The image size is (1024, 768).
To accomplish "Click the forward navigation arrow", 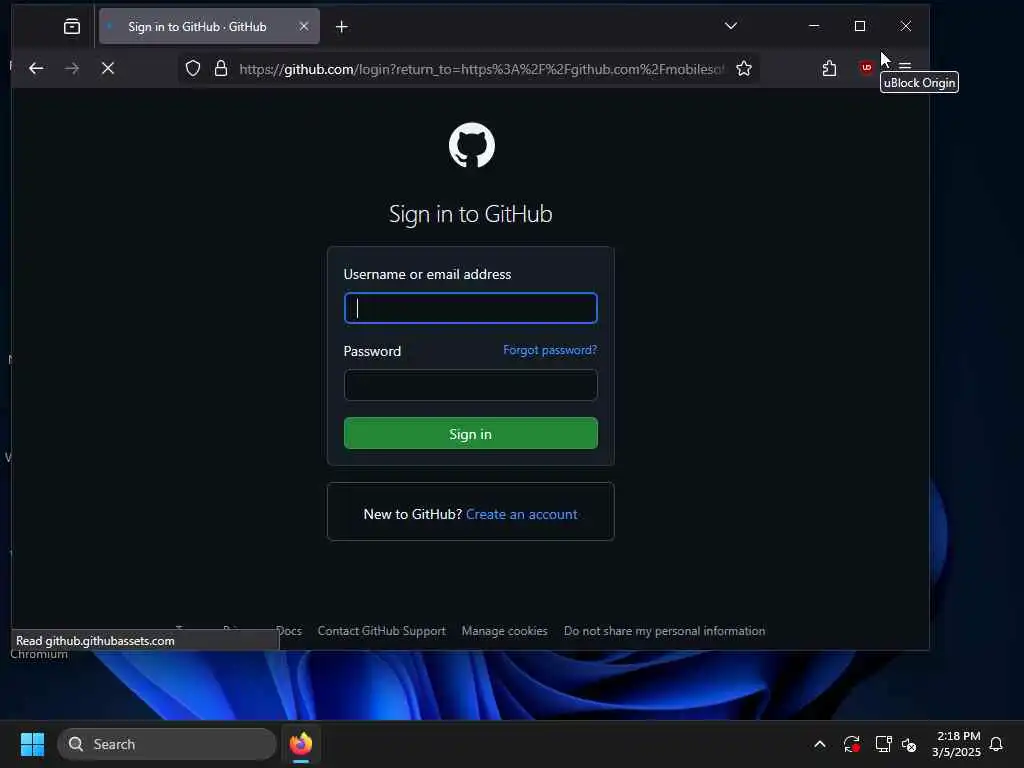I will coord(72,68).
